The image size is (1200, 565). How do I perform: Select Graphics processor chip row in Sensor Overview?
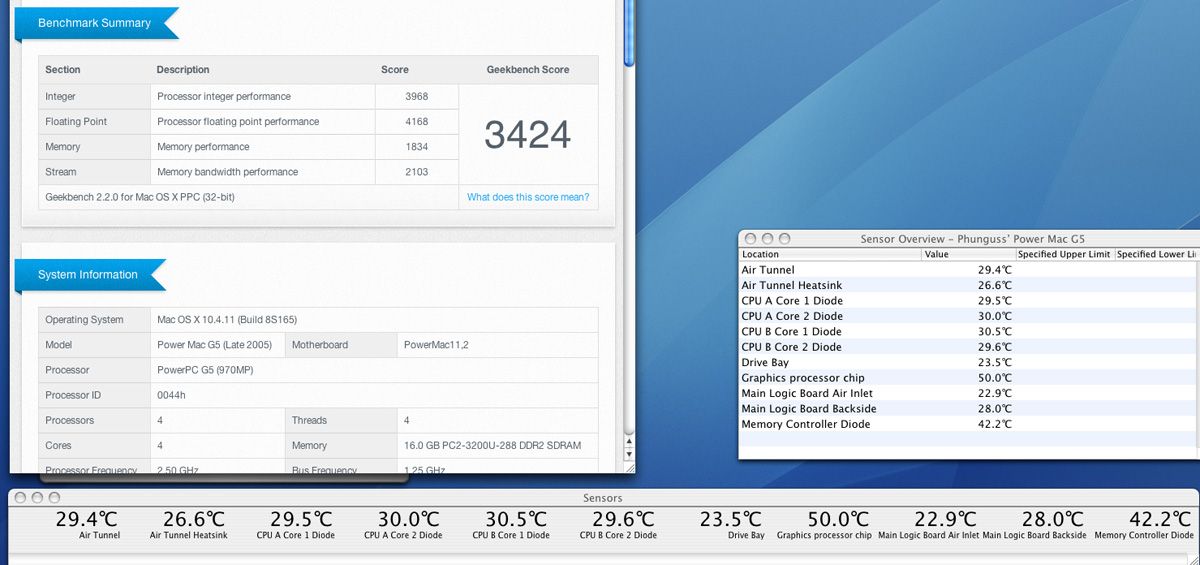pos(969,378)
